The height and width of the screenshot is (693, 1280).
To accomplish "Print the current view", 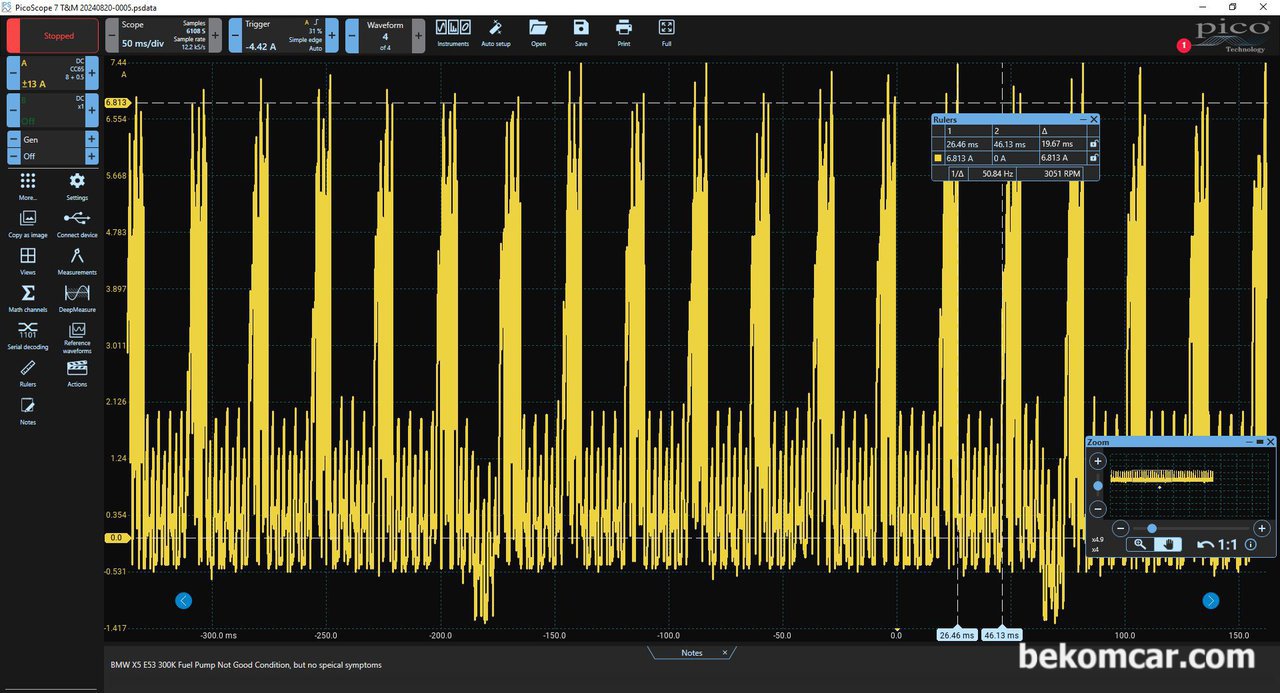I will 624,33.
